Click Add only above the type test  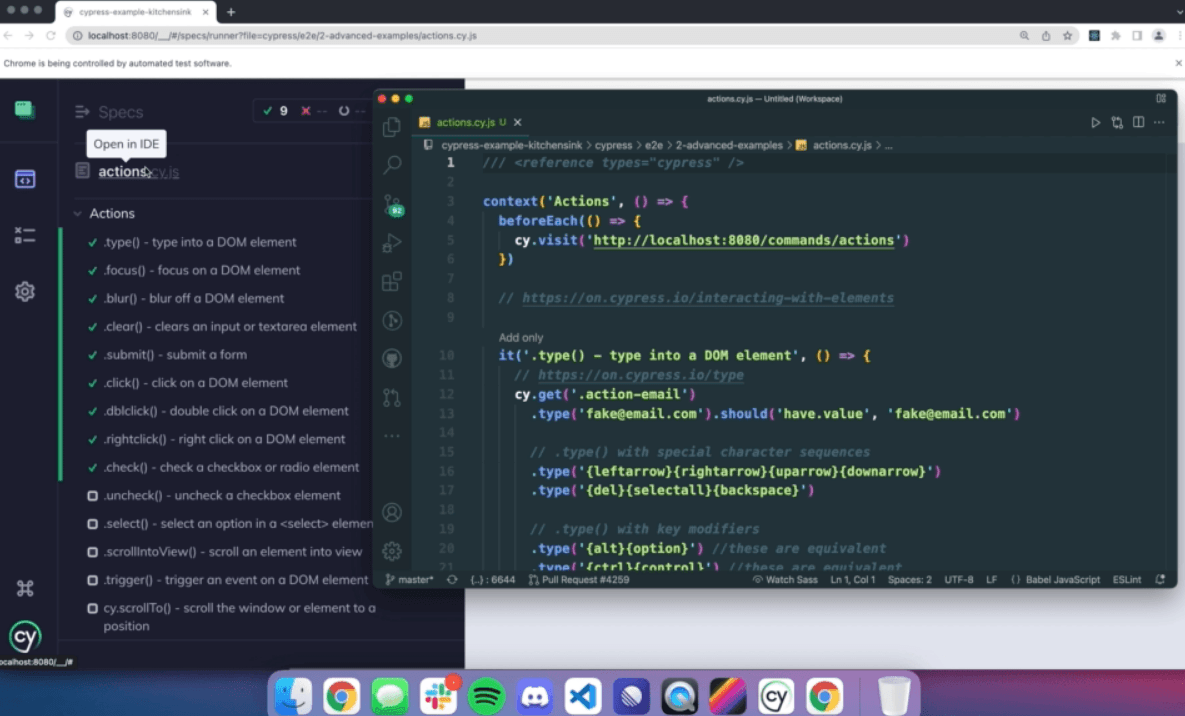click(521, 337)
